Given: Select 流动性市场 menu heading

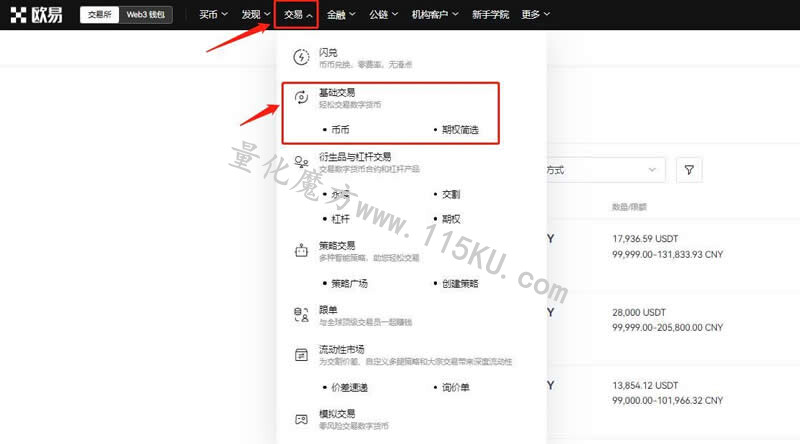Looking at the screenshot, I should [341, 350].
